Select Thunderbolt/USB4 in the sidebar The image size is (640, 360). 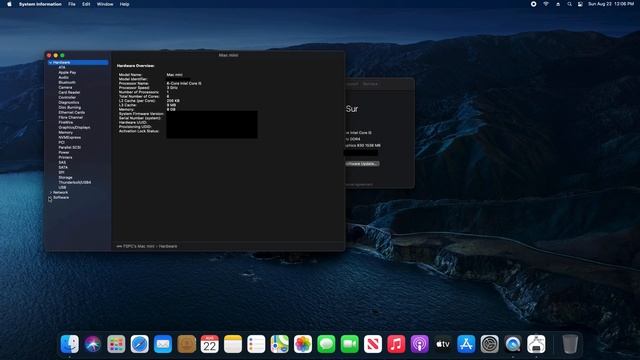(x=75, y=182)
